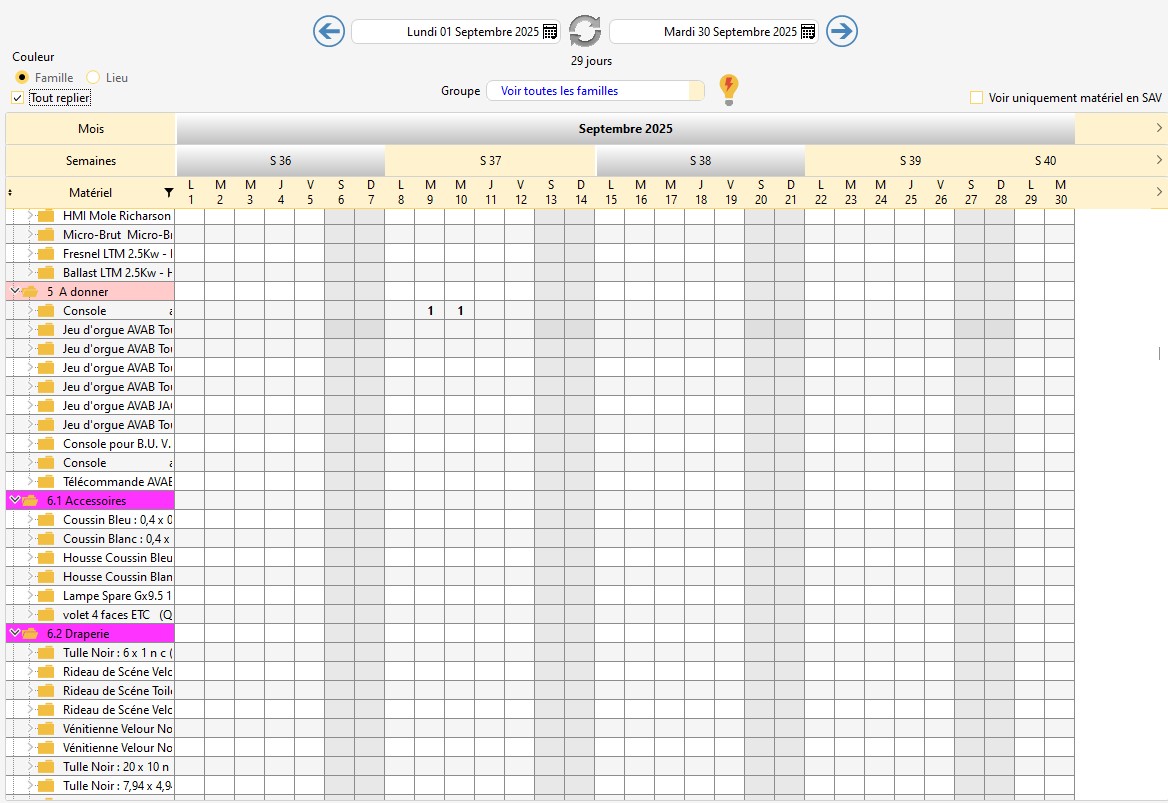Click Console booking cell on Tuesday 9
Viewport: 1168px width, 803px height.
(430, 311)
